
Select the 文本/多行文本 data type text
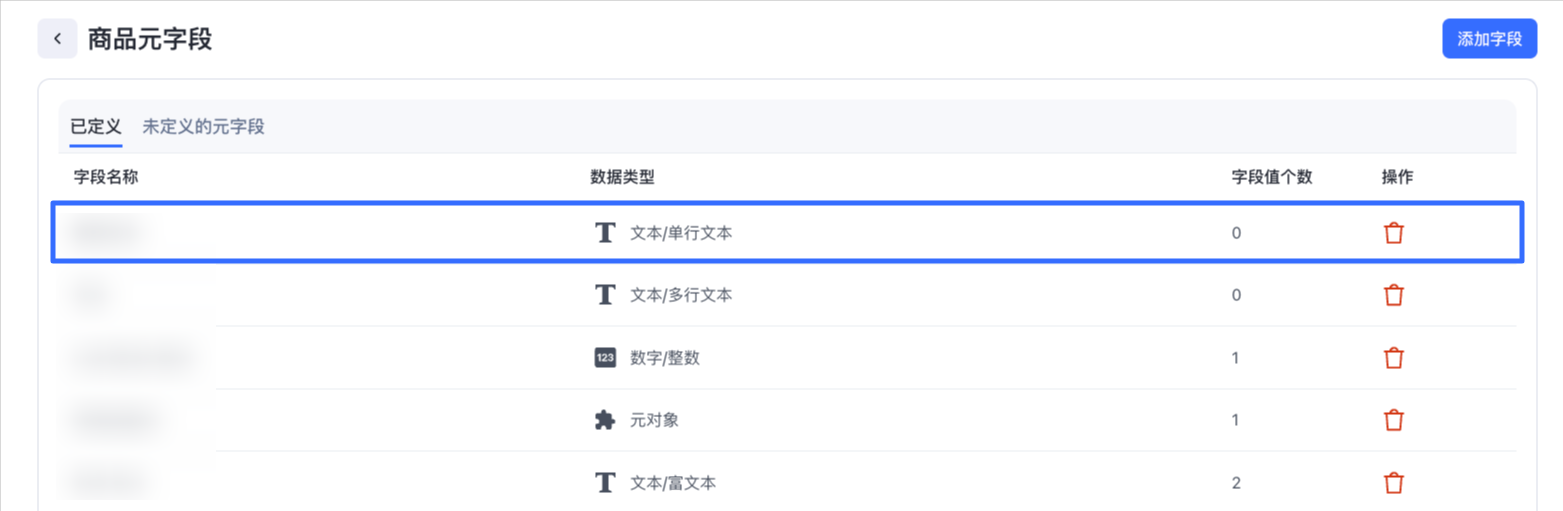click(x=681, y=295)
